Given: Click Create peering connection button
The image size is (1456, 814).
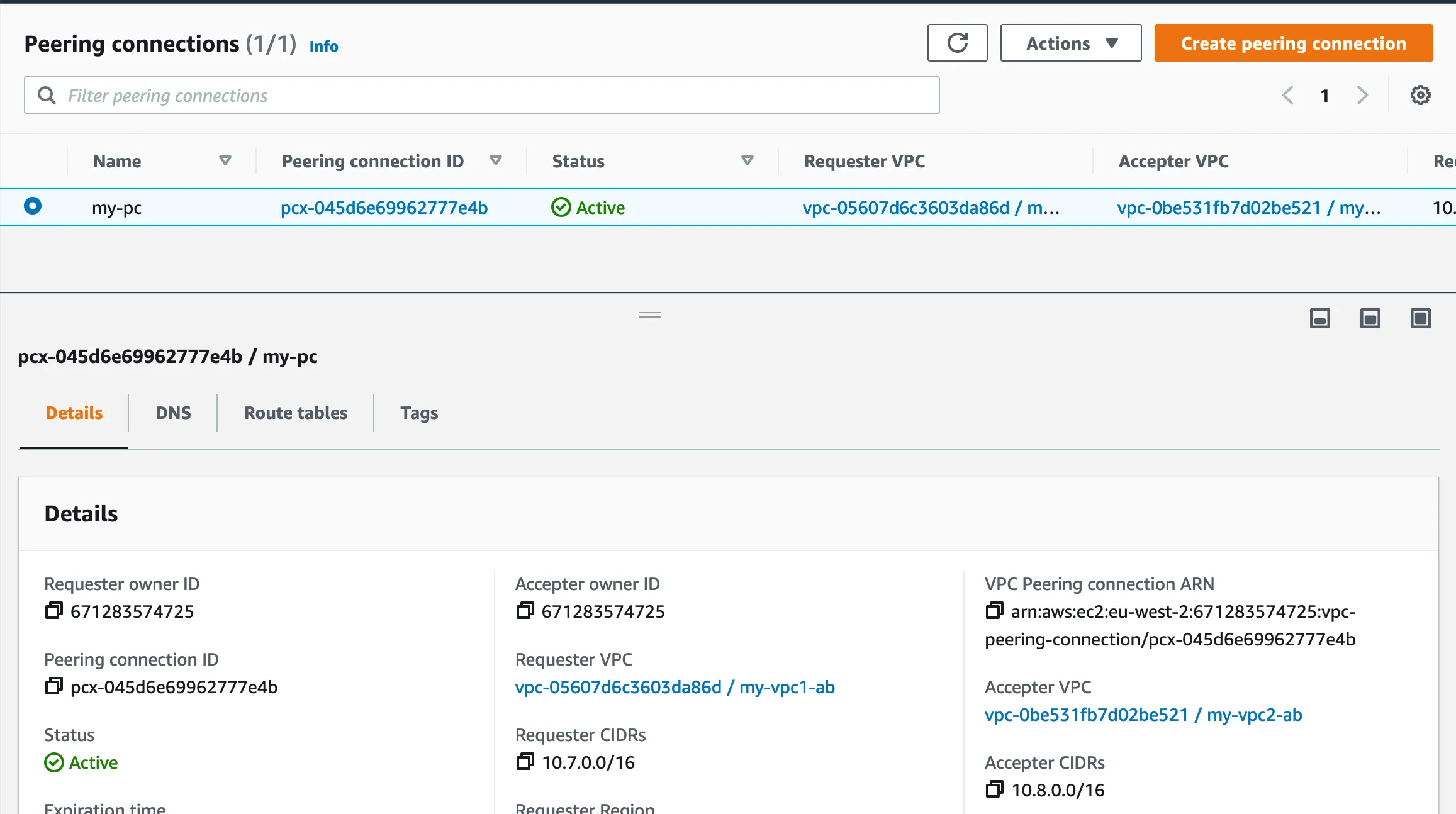Looking at the screenshot, I should click(x=1293, y=43).
